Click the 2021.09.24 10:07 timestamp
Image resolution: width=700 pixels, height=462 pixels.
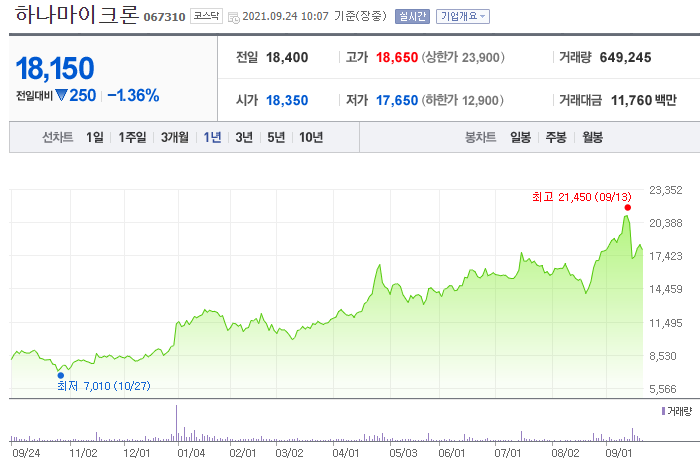click(x=285, y=17)
